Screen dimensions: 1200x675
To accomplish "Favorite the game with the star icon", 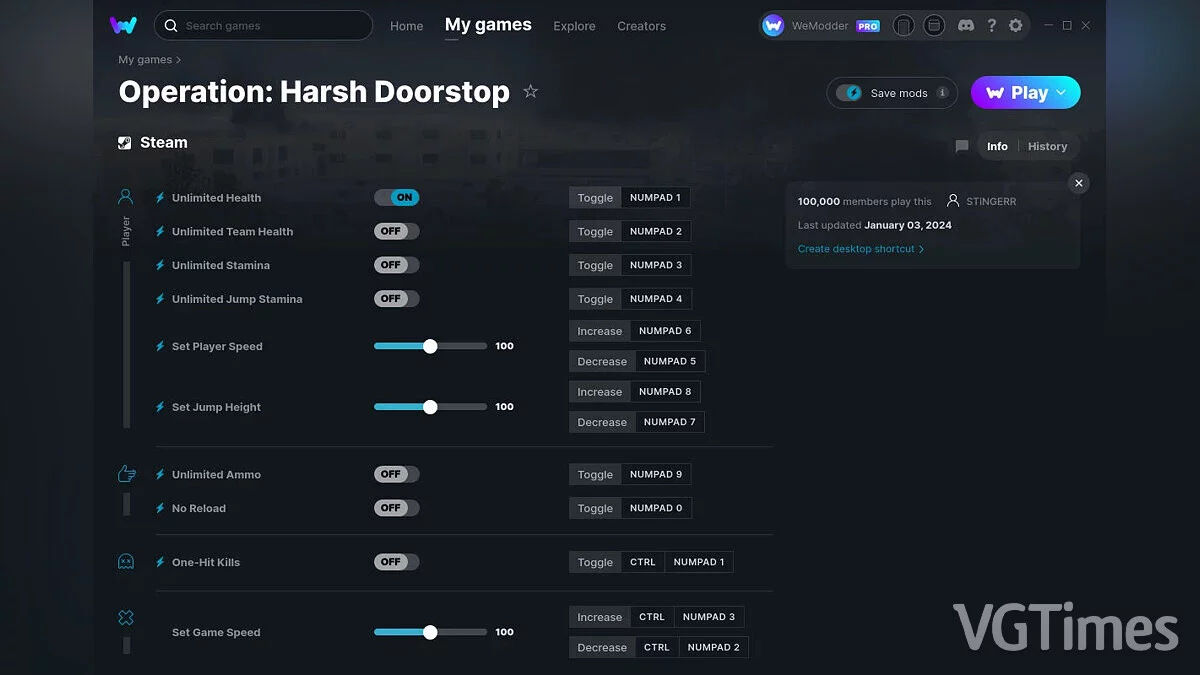I will coord(531,91).
